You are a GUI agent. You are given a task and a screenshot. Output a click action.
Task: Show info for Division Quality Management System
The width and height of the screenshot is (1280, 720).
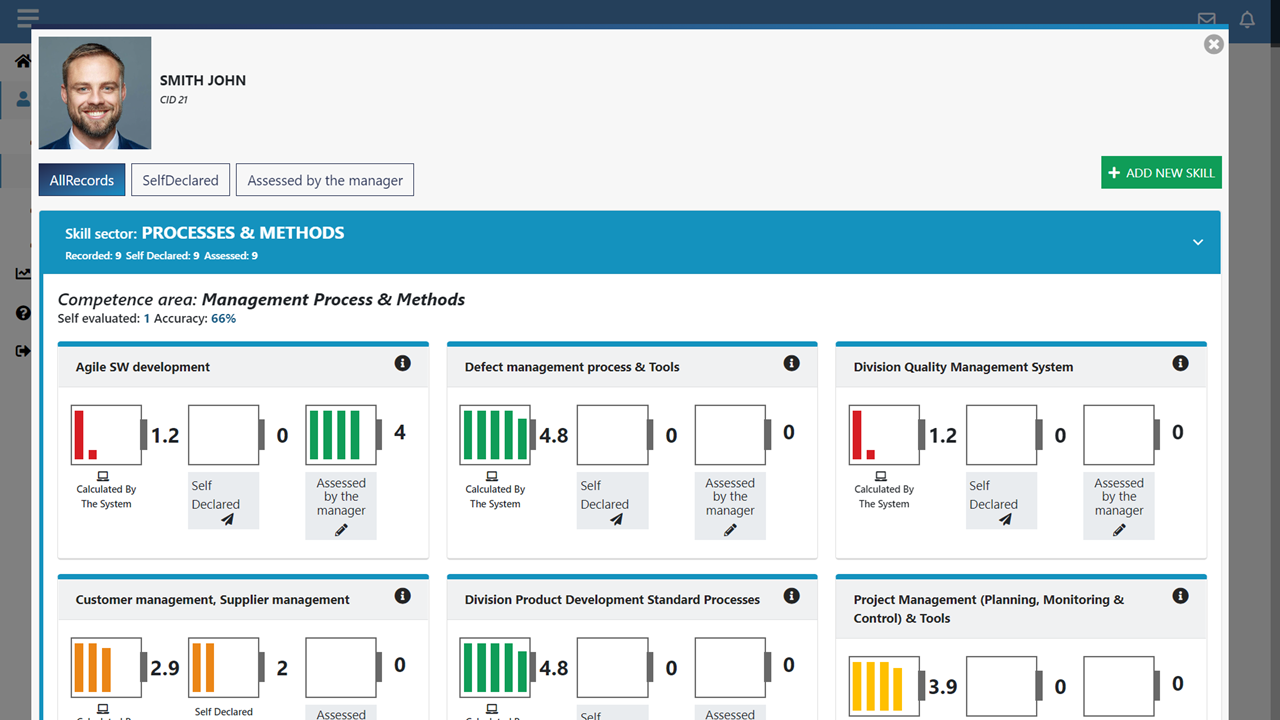click(1181, 363)
